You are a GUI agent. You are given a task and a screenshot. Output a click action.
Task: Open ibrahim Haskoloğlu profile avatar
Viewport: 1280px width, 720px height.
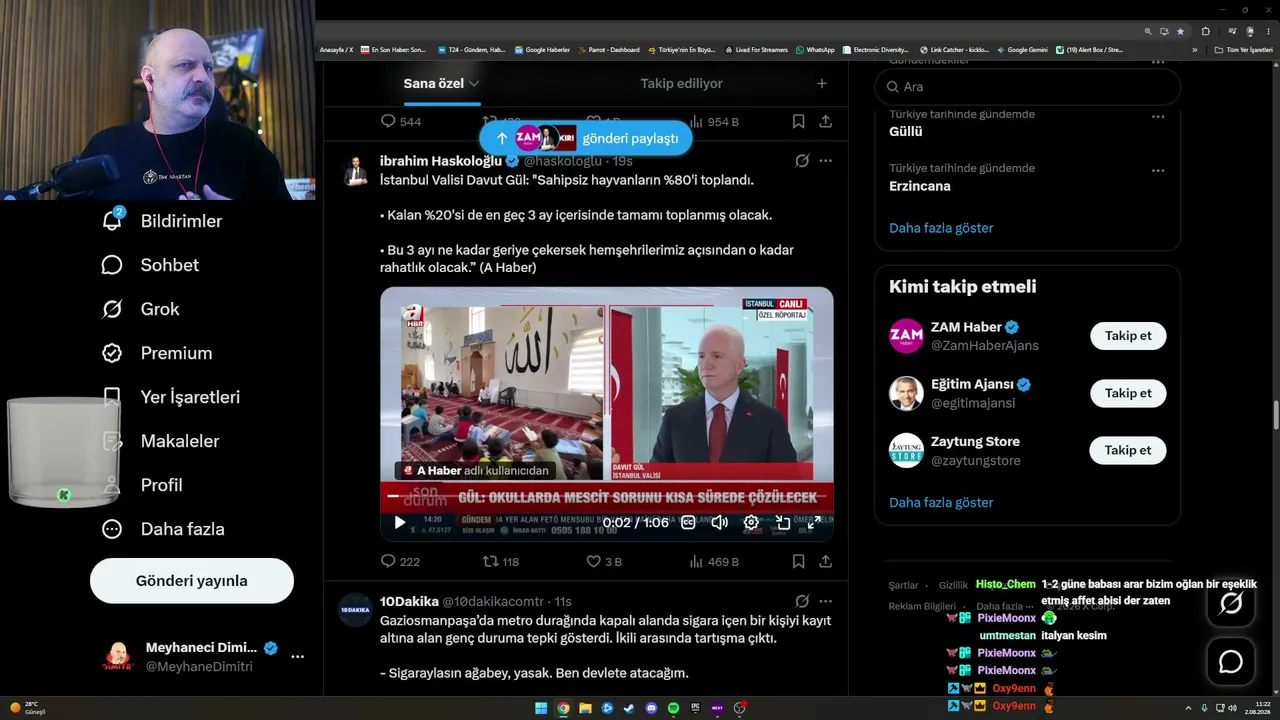click(355, 171)
